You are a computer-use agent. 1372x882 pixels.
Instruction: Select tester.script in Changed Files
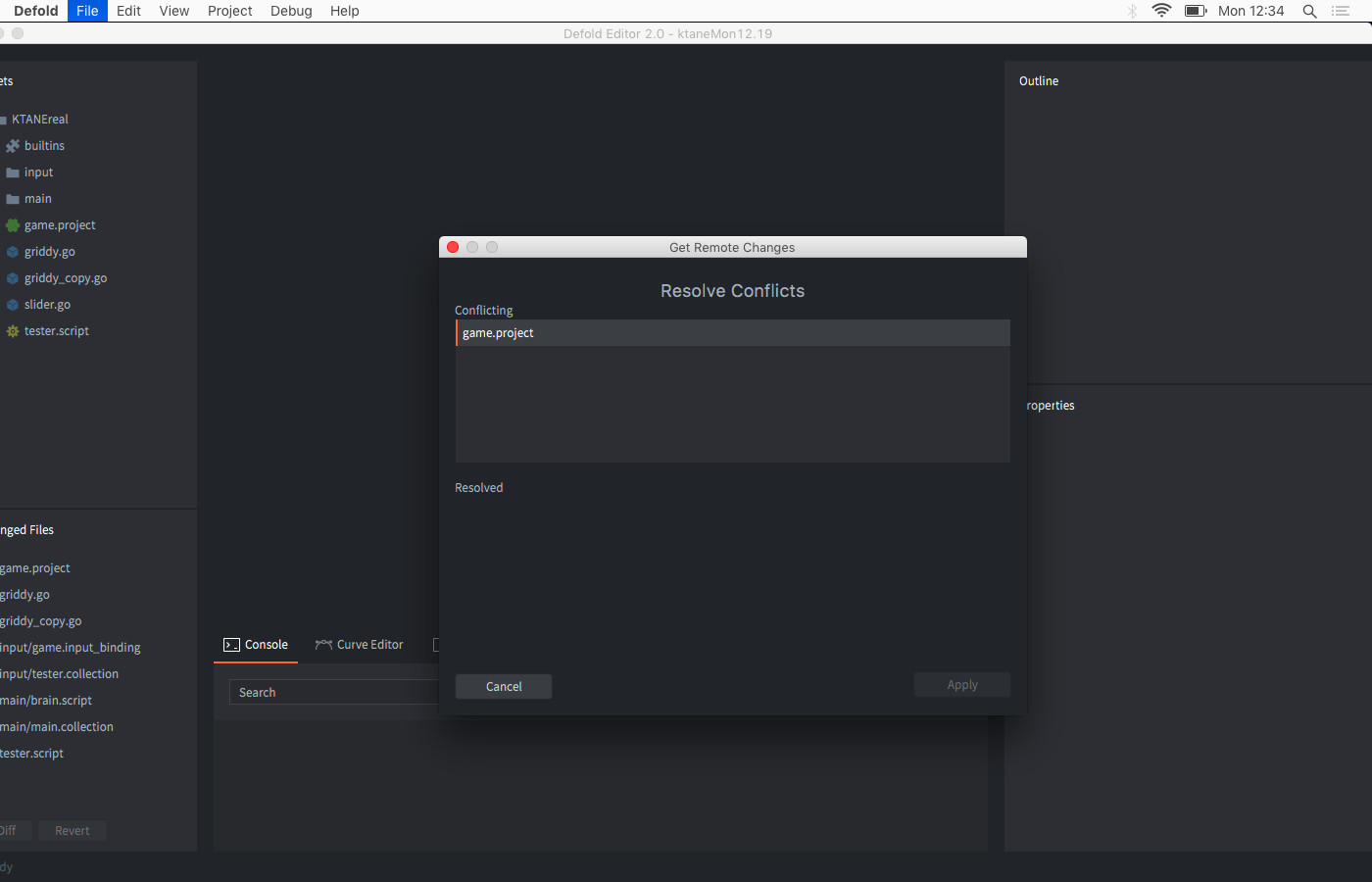click(32, 754)
